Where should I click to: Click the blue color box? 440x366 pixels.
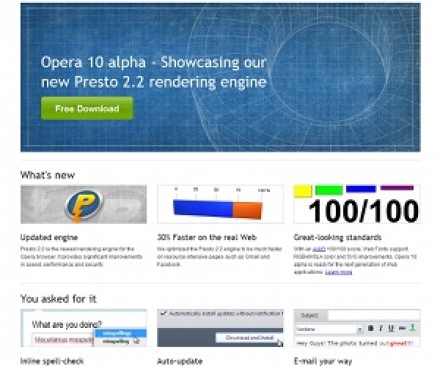point(361,189)
